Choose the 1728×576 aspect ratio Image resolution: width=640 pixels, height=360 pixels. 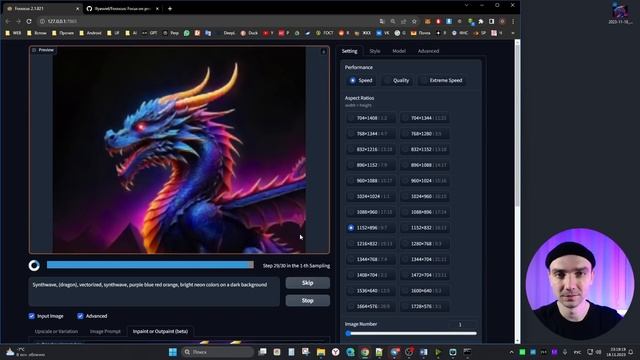[x=425, y=306]
